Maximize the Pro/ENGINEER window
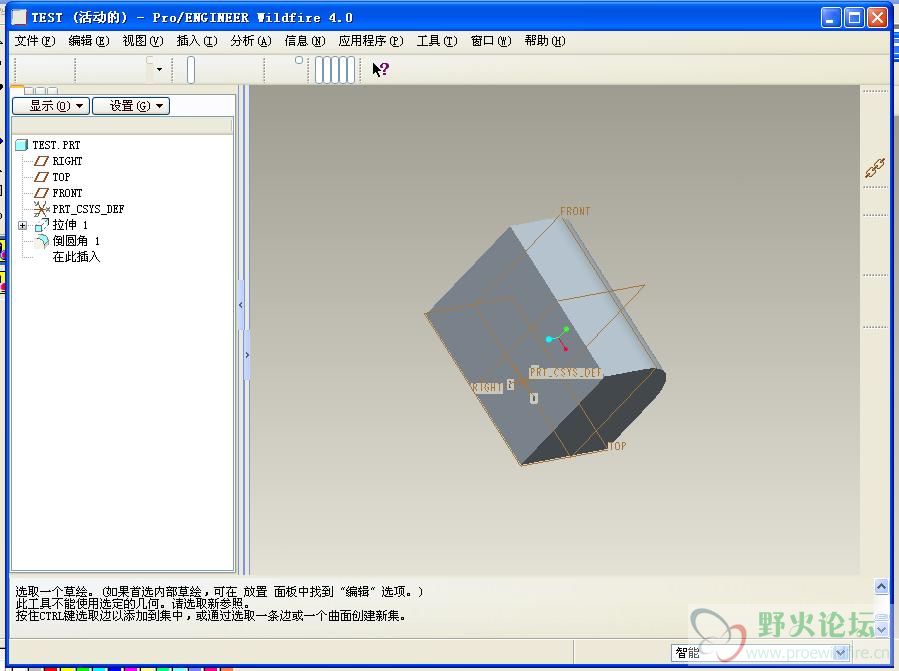Image resolution: width=899 pixels, height=671 pixels. [x=854, y=18]
